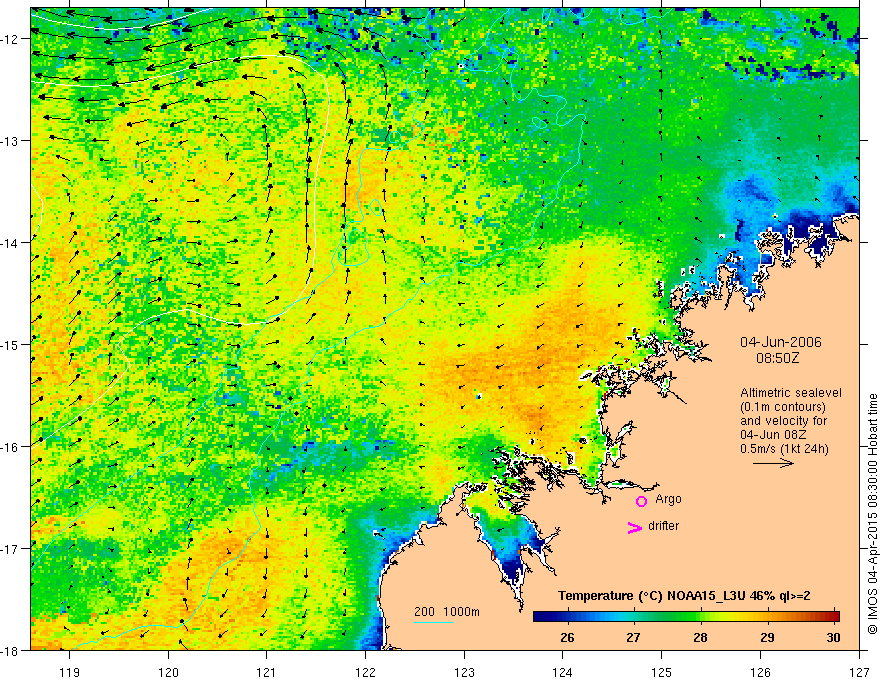Screen dimensions: 880x680
Task: Click the IMOS copyright timestamp text
Action: (872, 514)
